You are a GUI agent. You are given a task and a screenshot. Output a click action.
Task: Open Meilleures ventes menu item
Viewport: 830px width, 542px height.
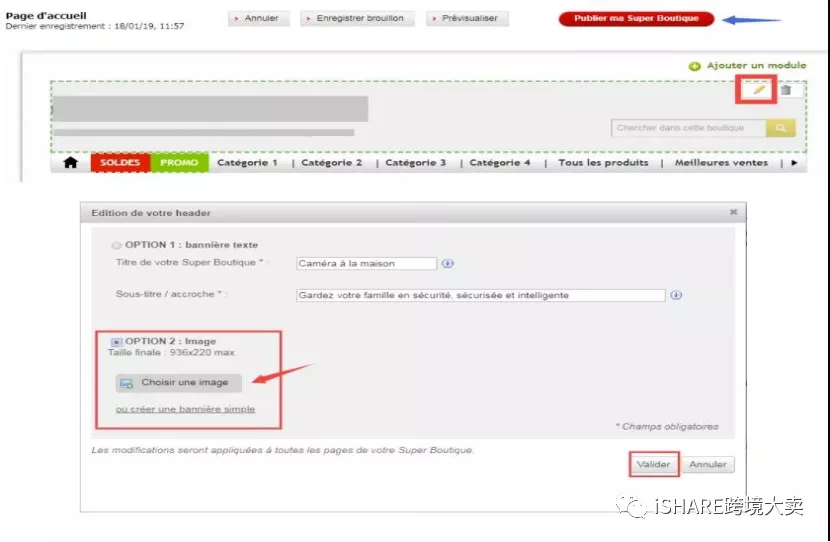click(x=721, y=162)
